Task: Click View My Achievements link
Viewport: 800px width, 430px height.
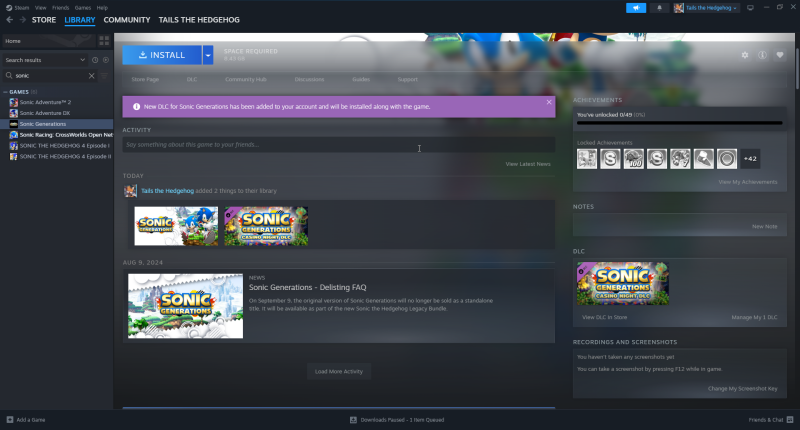Action: coord(747,182)
